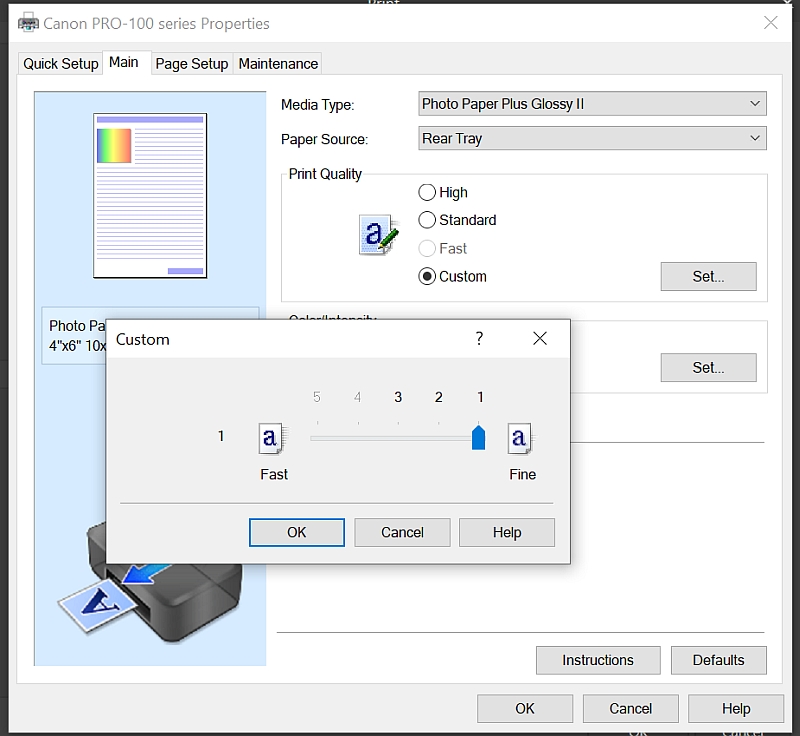Select the Custom print quality radio button
The height and width of the screenshot is (736, 800).
pos(428,277)
